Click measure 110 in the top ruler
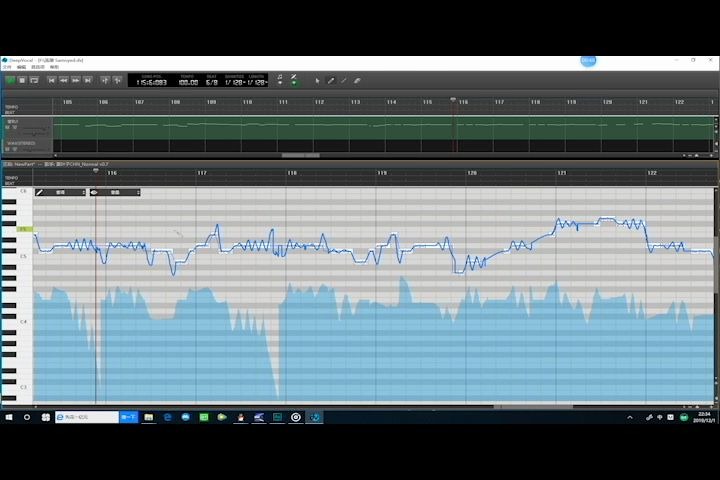720x480 pixels. click(x=248, y=102)
